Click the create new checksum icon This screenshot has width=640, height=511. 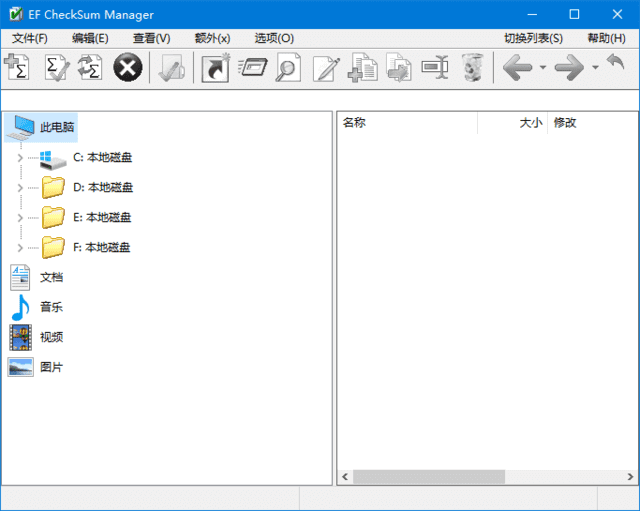tap(17, 68)
